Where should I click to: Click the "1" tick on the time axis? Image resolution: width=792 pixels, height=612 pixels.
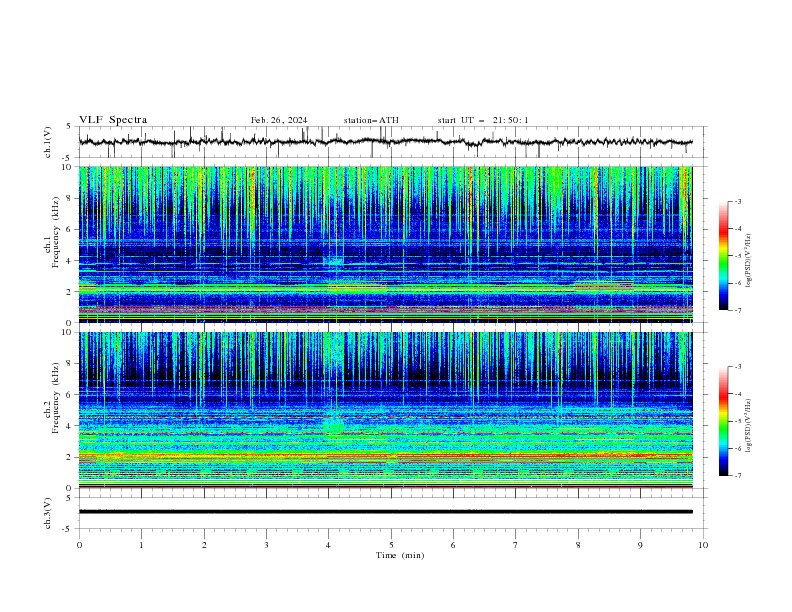[x=141, y=545]
